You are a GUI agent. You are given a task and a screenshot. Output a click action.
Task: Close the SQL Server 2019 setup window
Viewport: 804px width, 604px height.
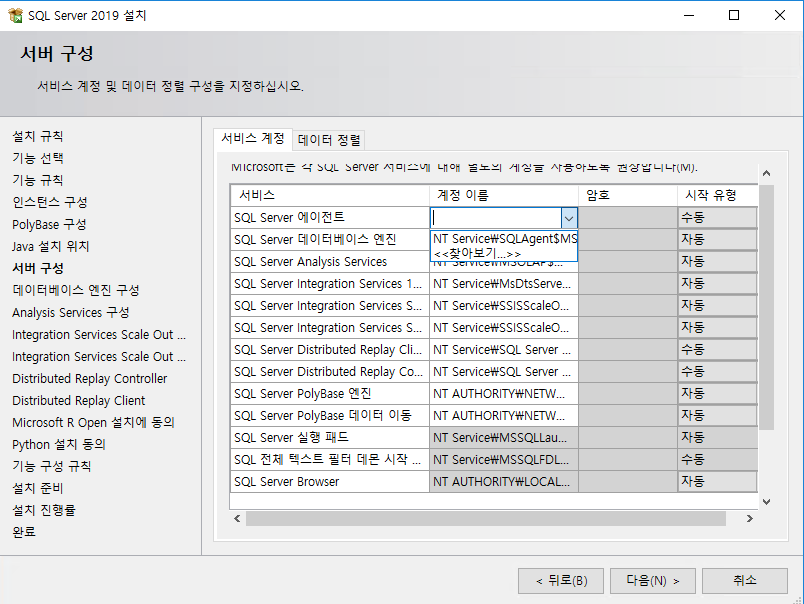[x=780, y=15]
